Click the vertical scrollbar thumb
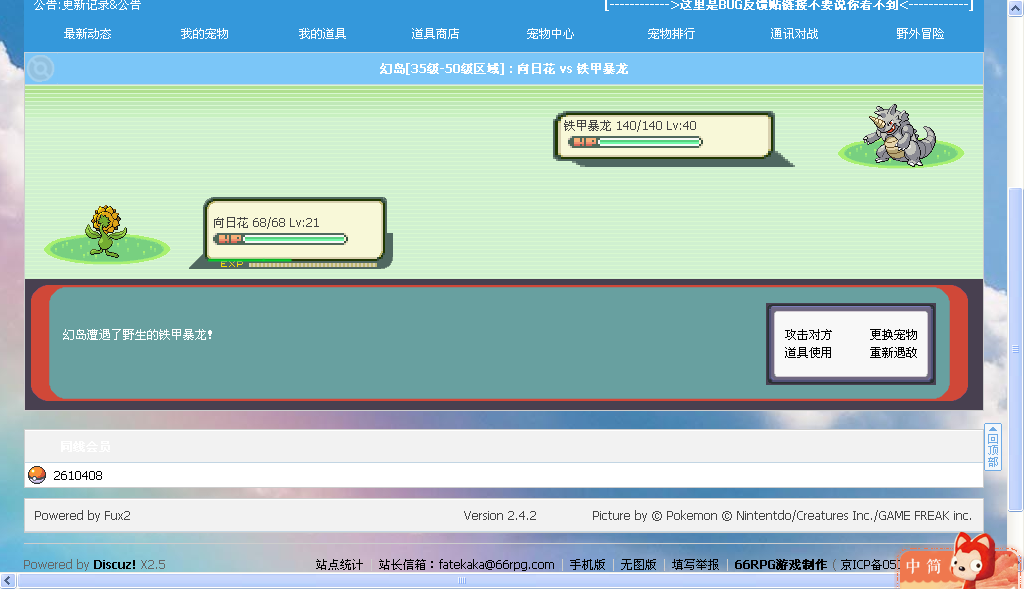 coord(1016,349)
